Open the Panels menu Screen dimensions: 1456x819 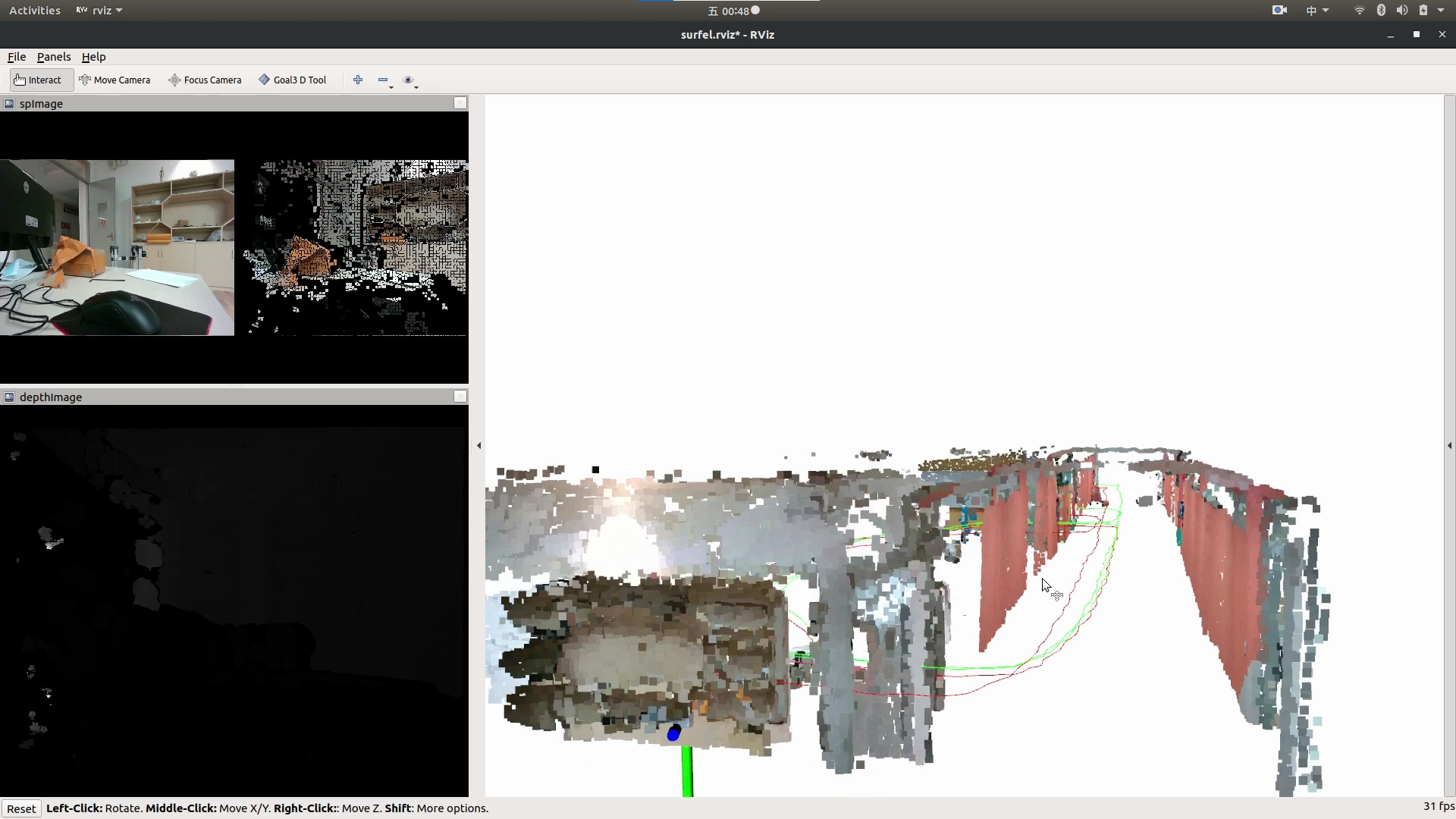tap(53, 57)
